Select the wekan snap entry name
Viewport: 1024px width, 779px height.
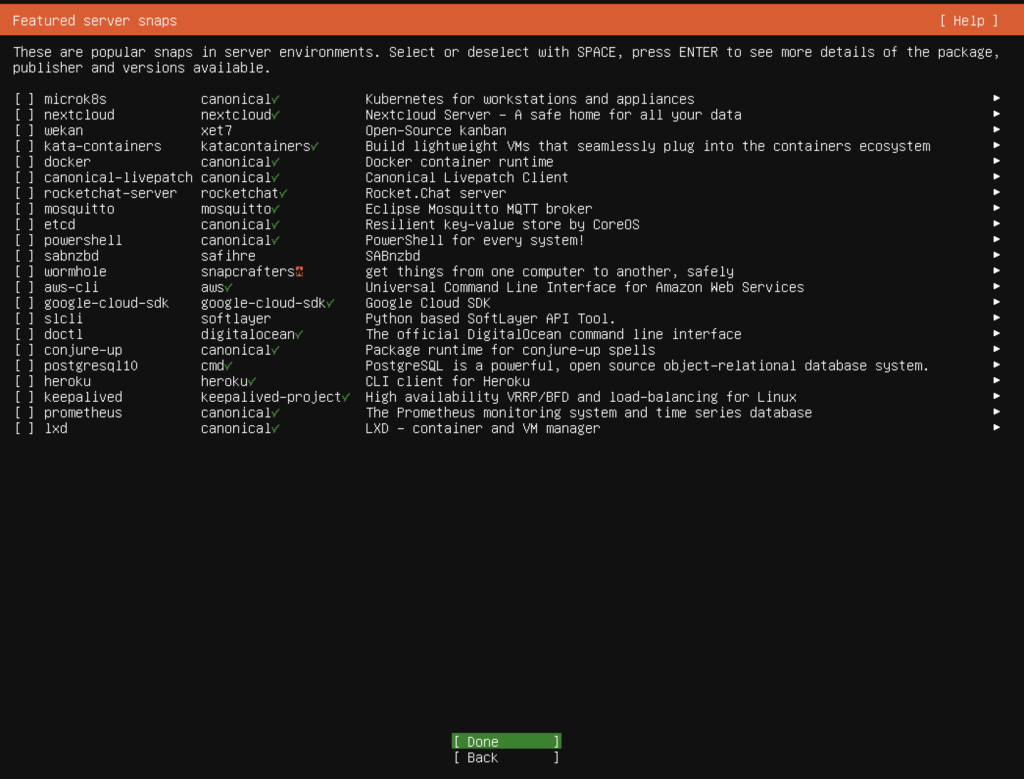63,130
